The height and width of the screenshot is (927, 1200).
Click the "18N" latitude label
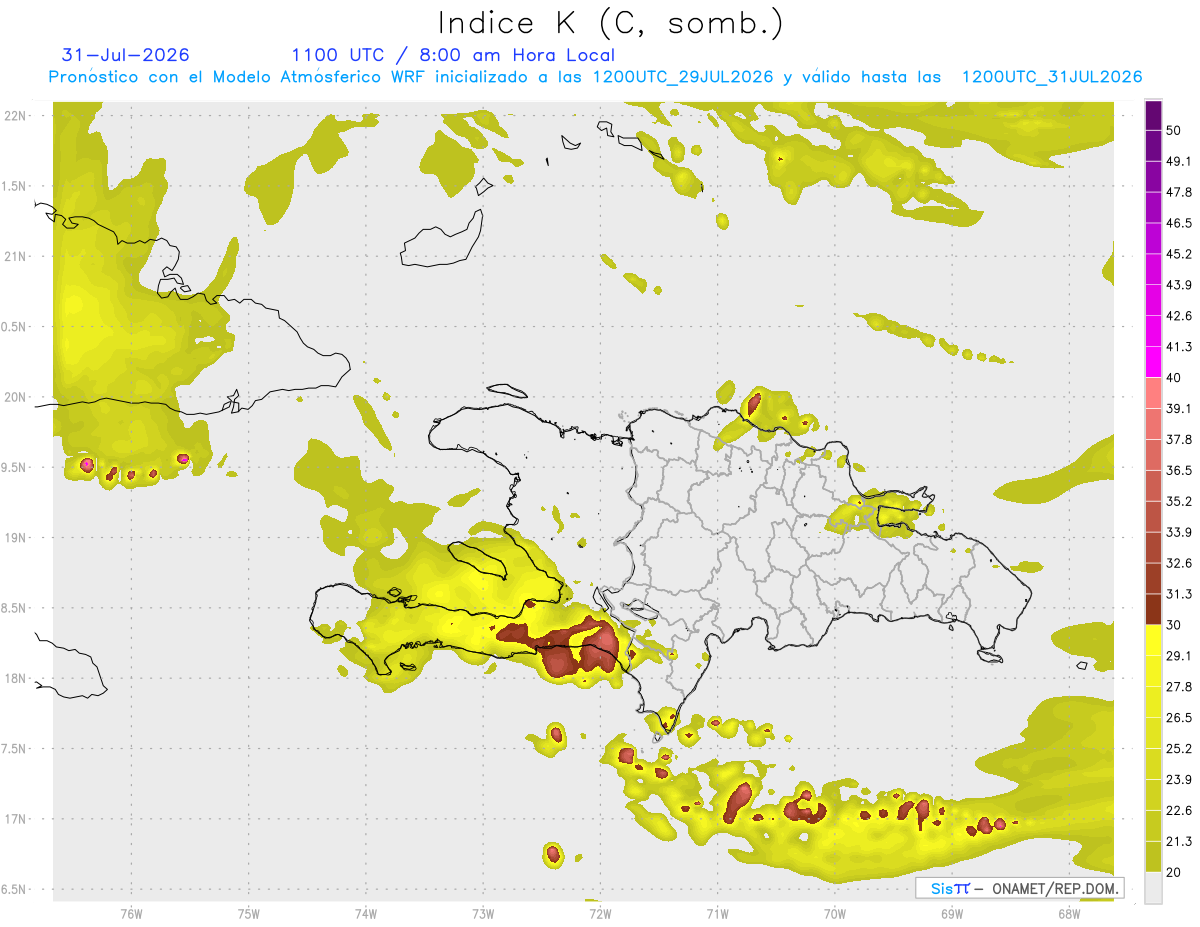pos(17,678)
